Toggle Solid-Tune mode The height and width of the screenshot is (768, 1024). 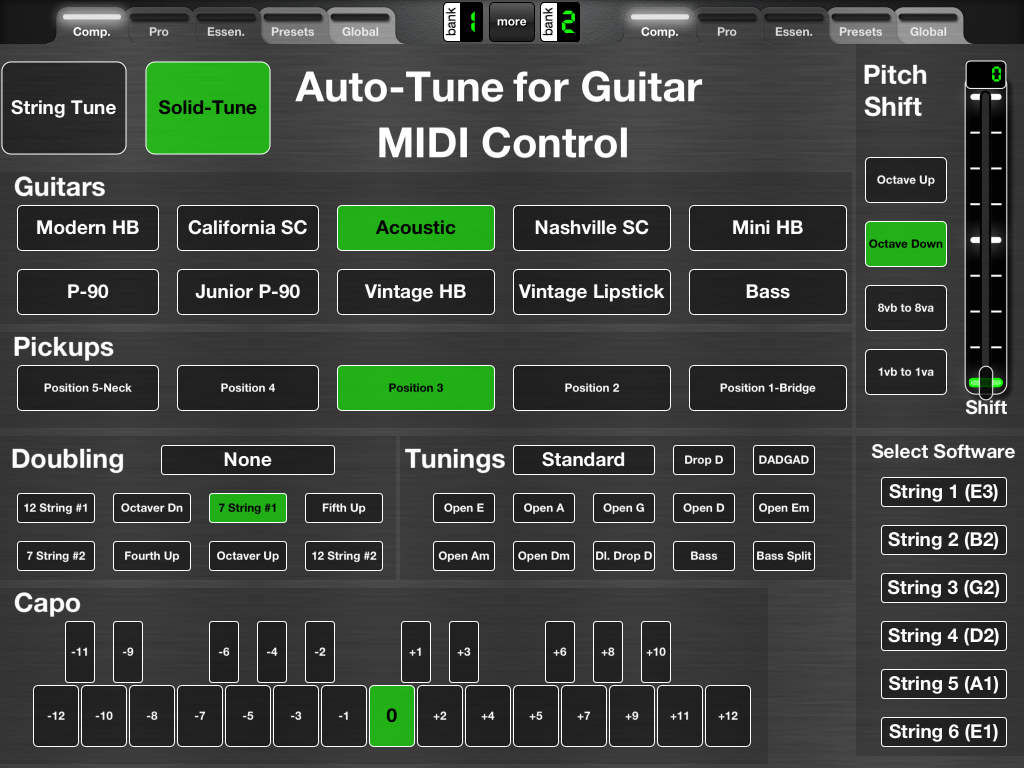tap(208, 108)
